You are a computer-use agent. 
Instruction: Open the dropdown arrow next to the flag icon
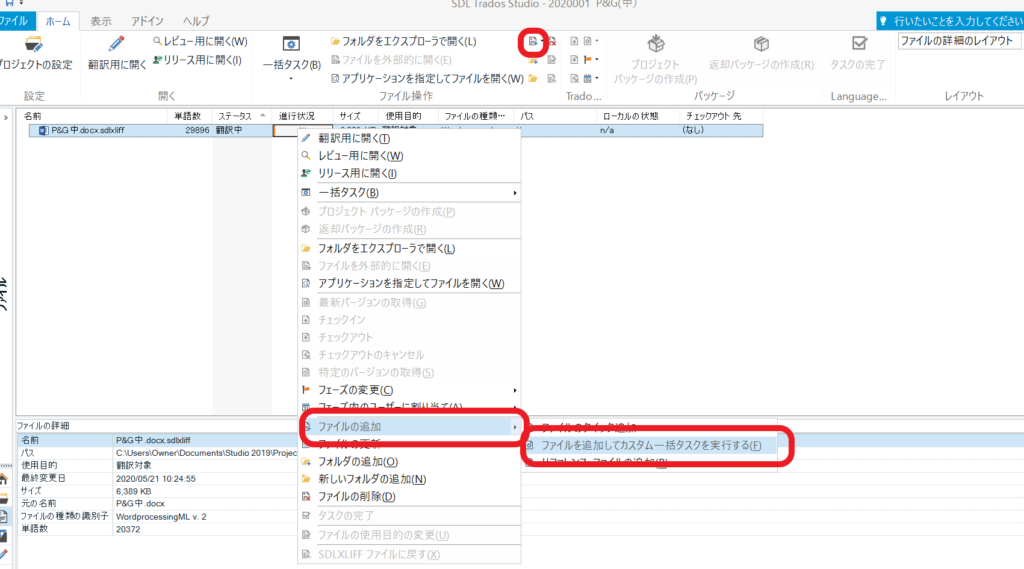click(597, 60)
